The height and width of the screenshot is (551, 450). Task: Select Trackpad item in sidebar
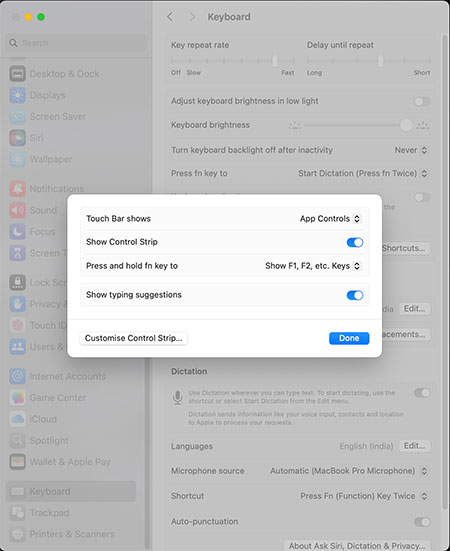point(71,513)
